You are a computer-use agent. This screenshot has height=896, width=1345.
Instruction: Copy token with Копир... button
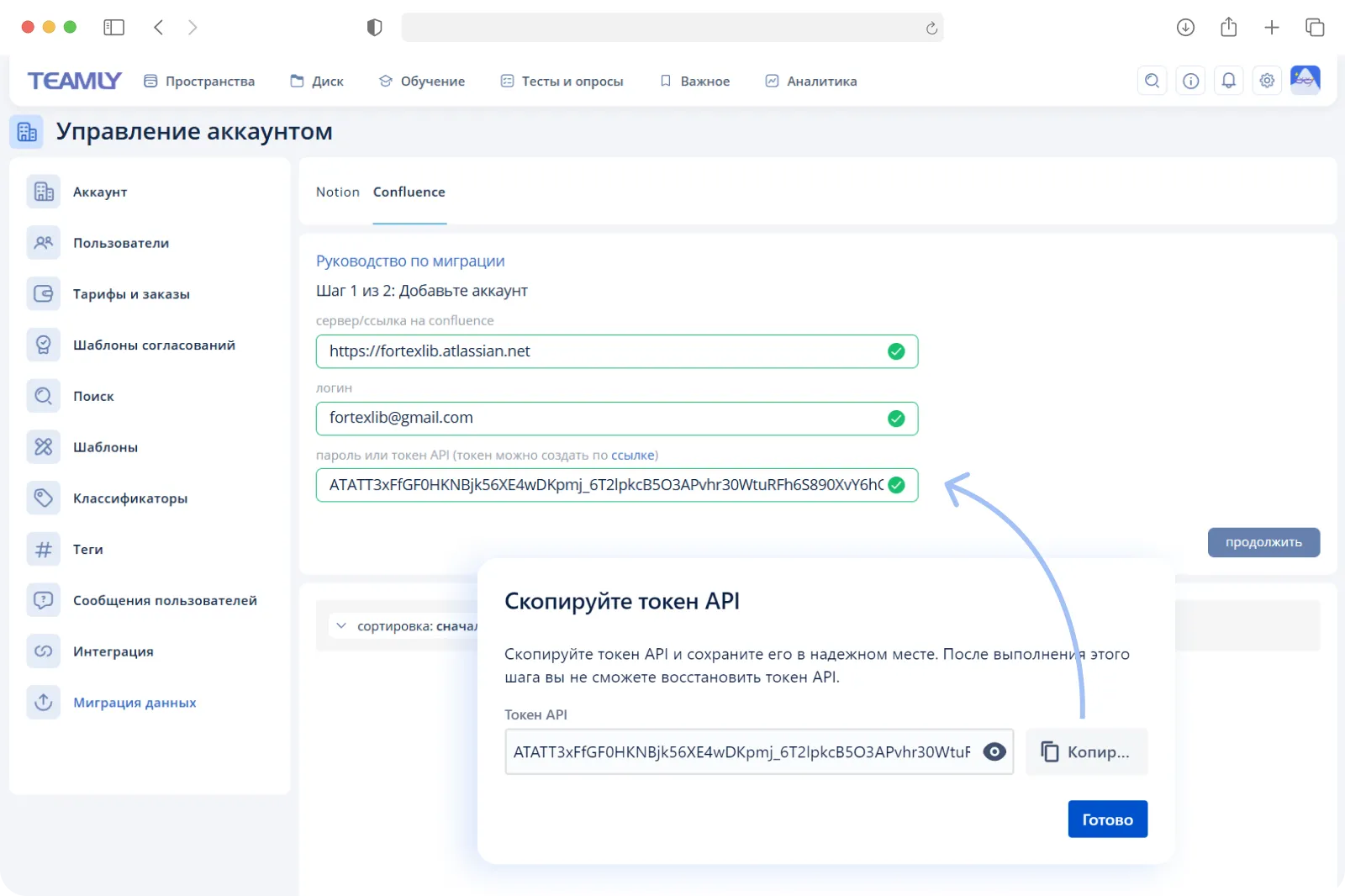click(x=1086, y=751)
